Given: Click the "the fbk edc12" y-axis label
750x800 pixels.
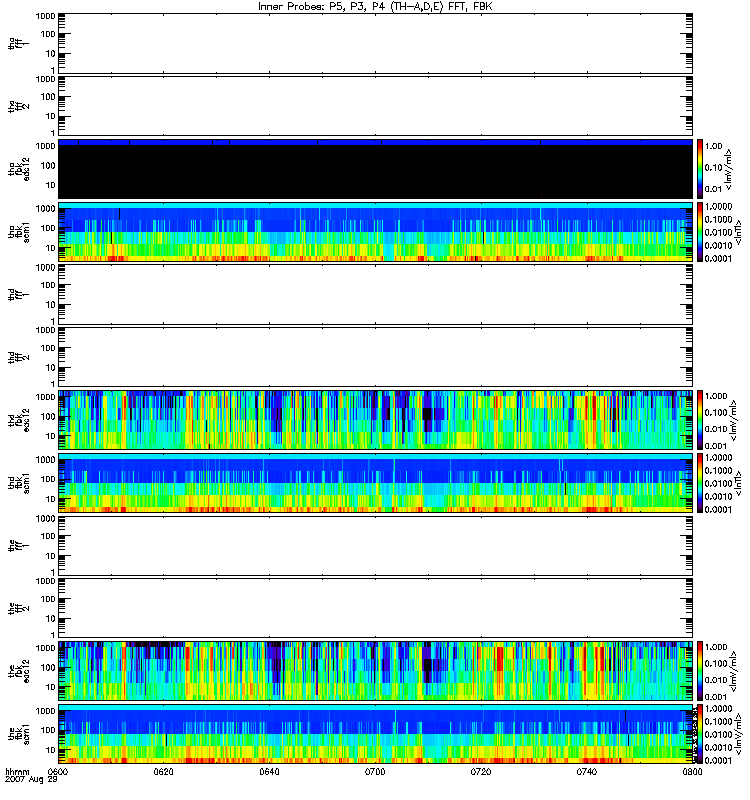Looking at the screenshot, I should [18, 671].
